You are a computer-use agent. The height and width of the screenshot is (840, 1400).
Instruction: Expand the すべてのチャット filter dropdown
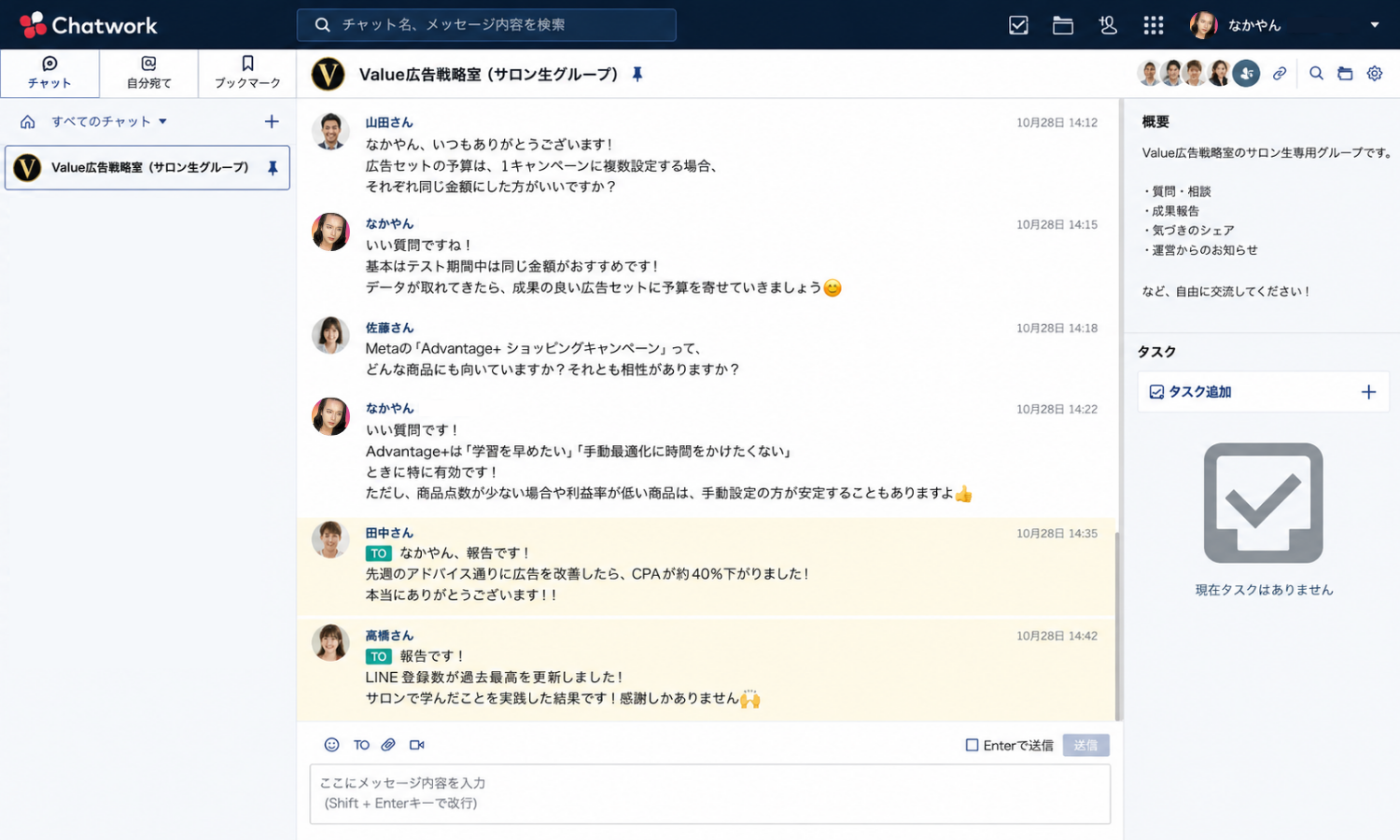pyautogui.click(x=109, y=121)
